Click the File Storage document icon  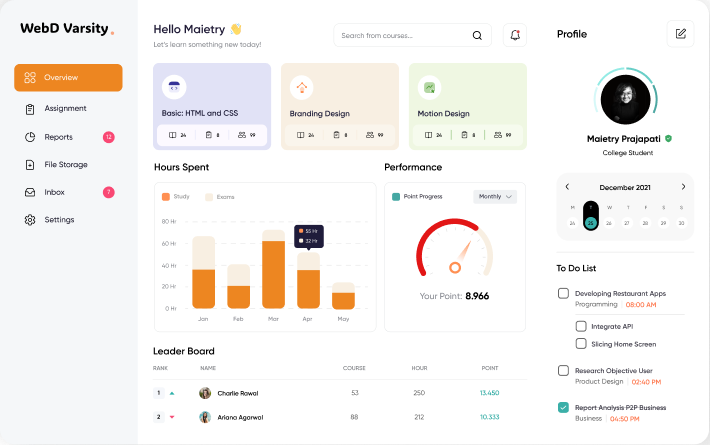[30, 165]
